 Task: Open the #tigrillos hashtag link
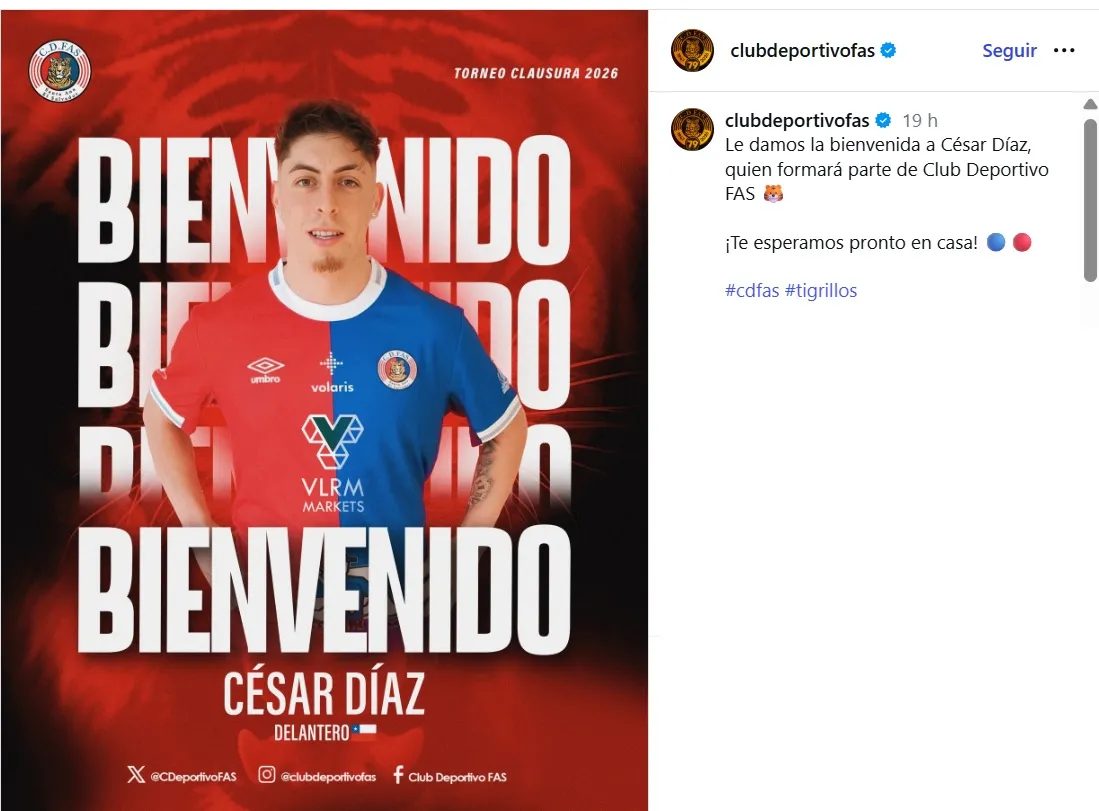click(x=821, y=290)
